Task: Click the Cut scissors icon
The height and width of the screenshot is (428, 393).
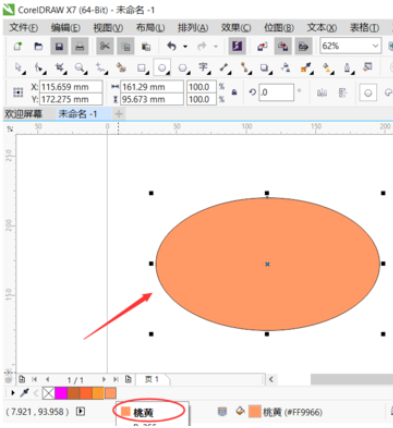Action: click(x=105, y=46)
